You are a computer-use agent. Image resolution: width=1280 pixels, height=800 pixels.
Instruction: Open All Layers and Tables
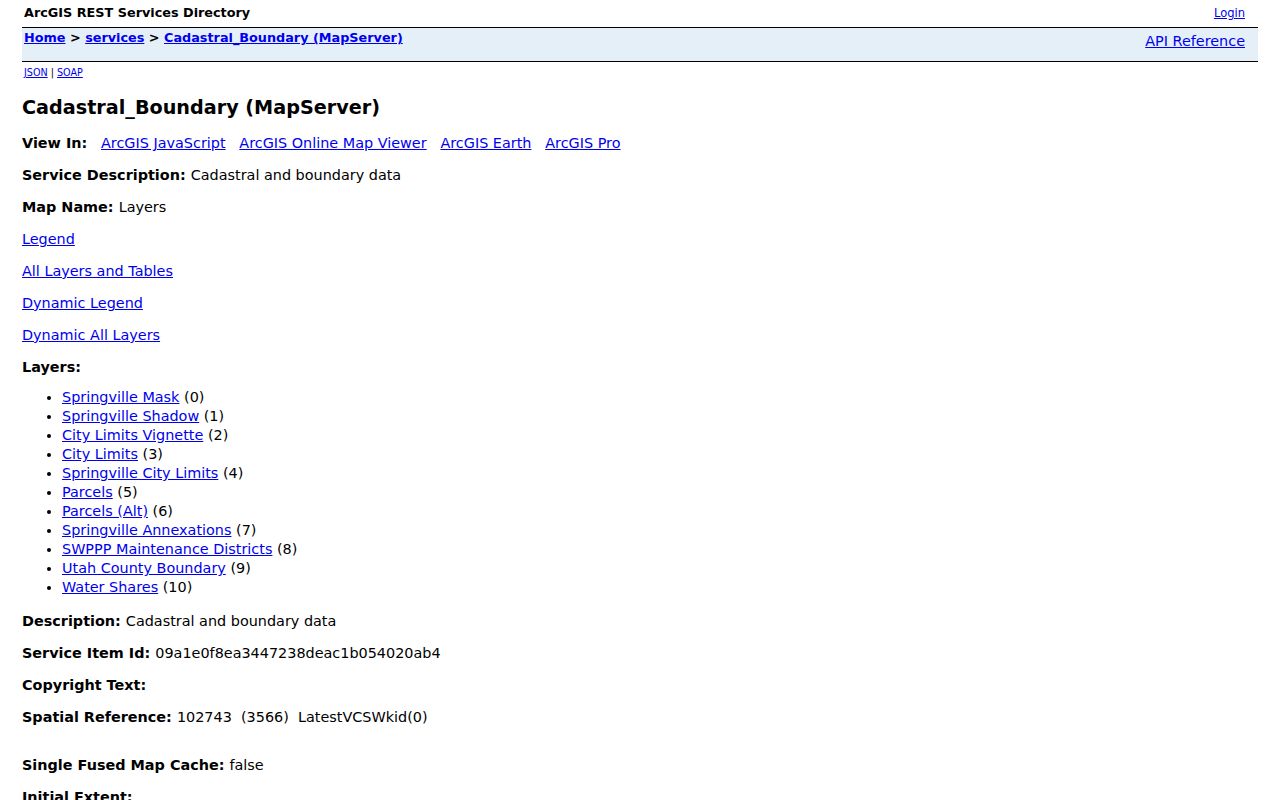click(x=97, y=271)
